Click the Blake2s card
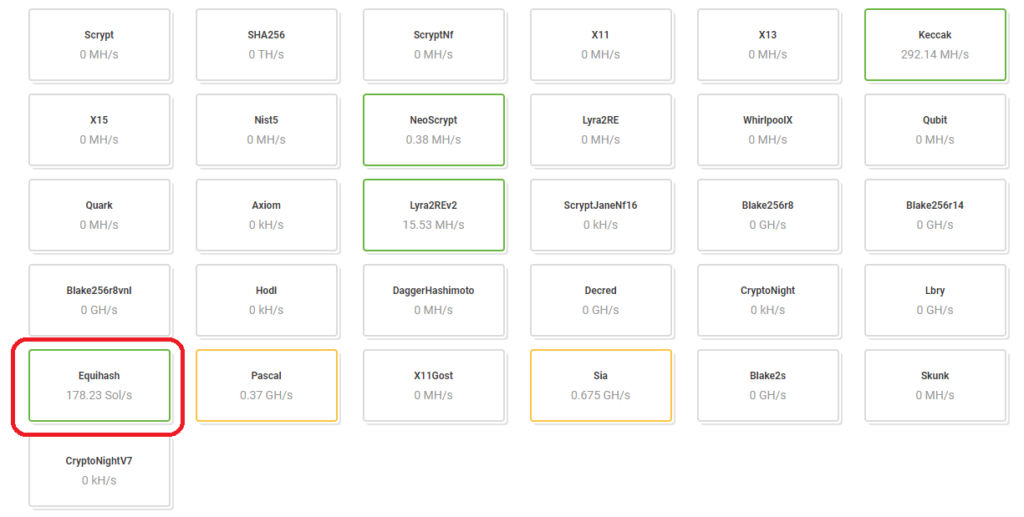The image size is (1024, 517). [x=767, y=385]
